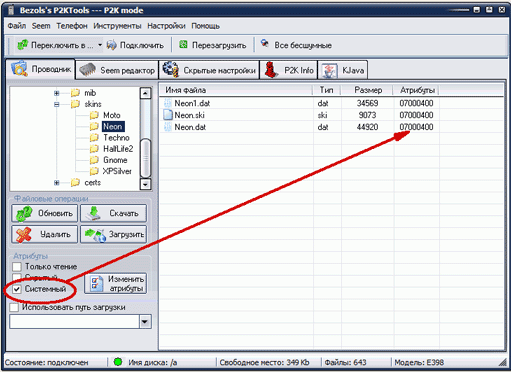Uncheck the Системный attribute checkbox

tap(17, 289)
